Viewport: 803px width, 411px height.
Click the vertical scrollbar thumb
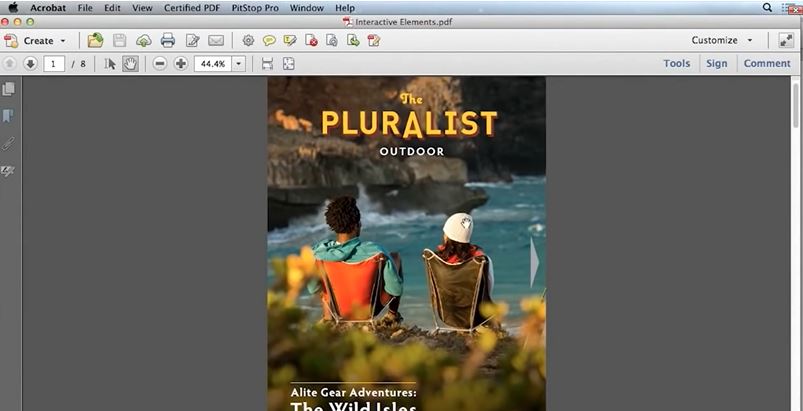(x=795, y=105)
